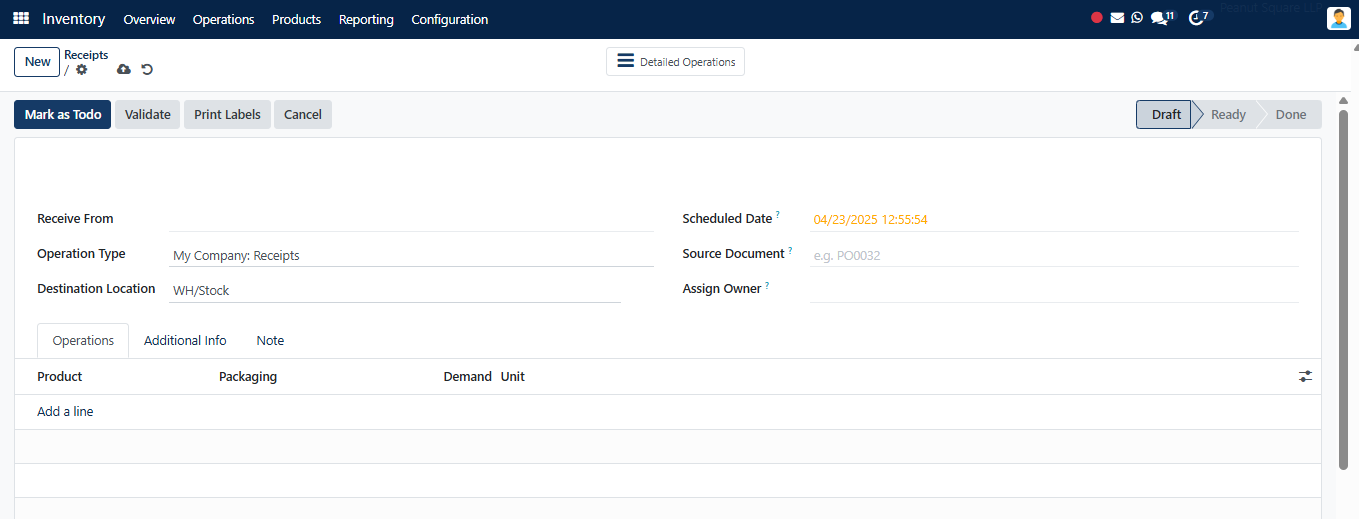Screen dimensions: 1359x519
Task: Open the Products menu
Action: (296, 19)
